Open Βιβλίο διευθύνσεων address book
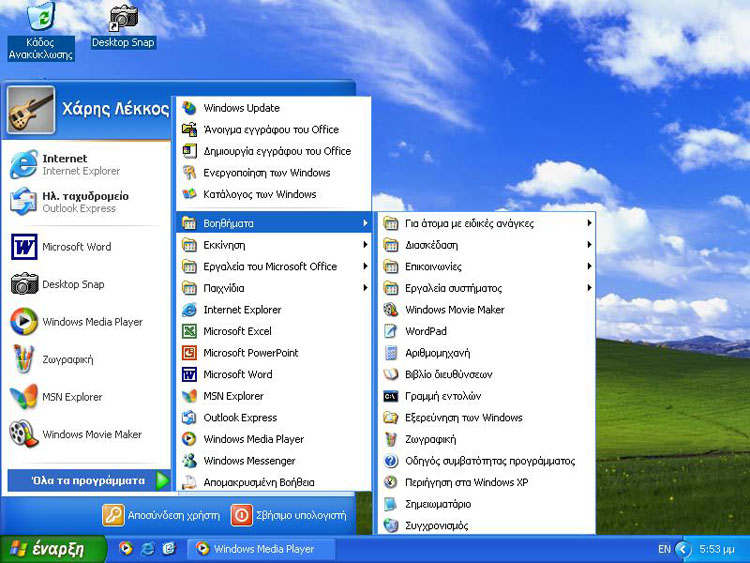 (487, 374)
